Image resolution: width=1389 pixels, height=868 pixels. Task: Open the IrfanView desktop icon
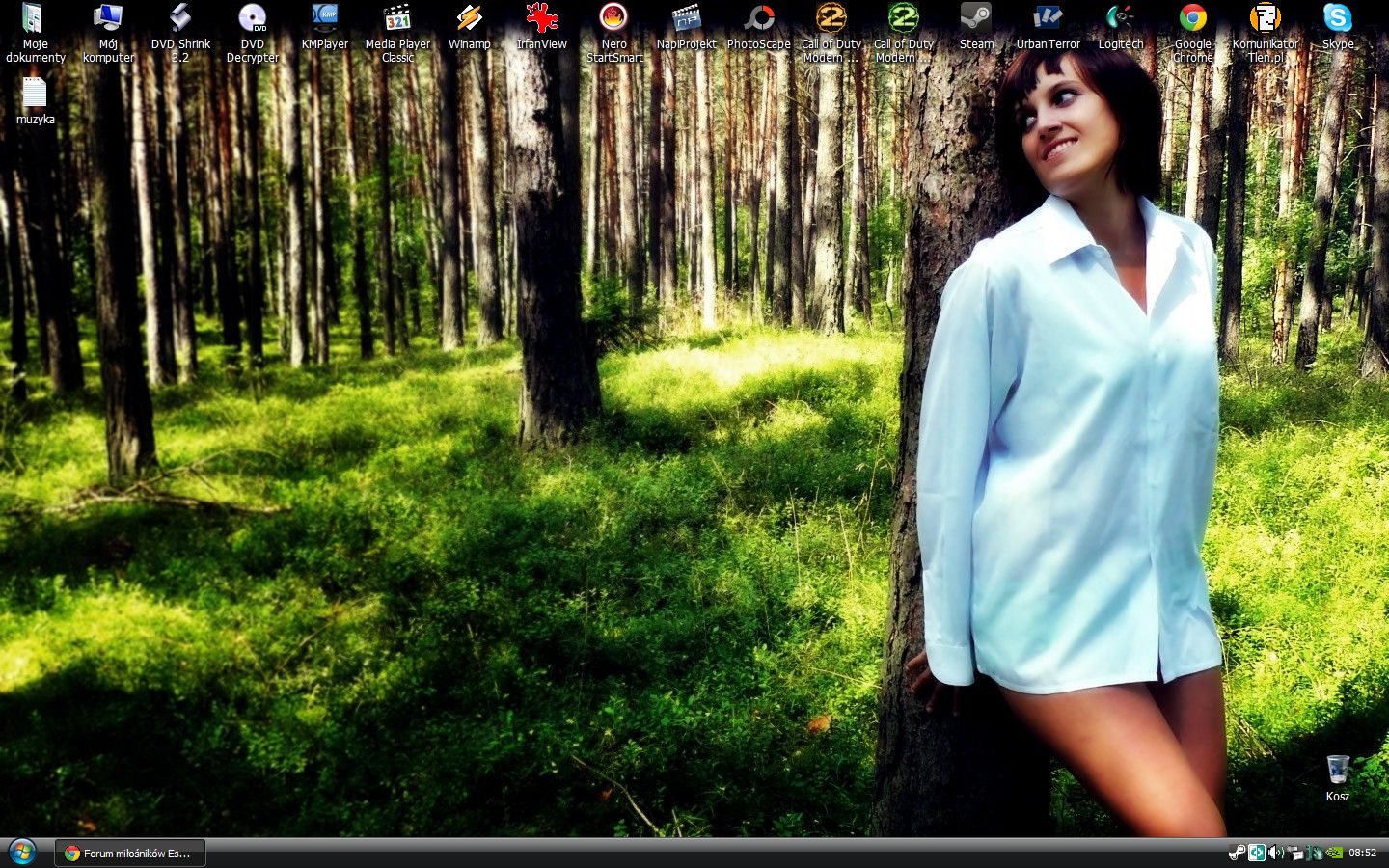coord(541,19)
